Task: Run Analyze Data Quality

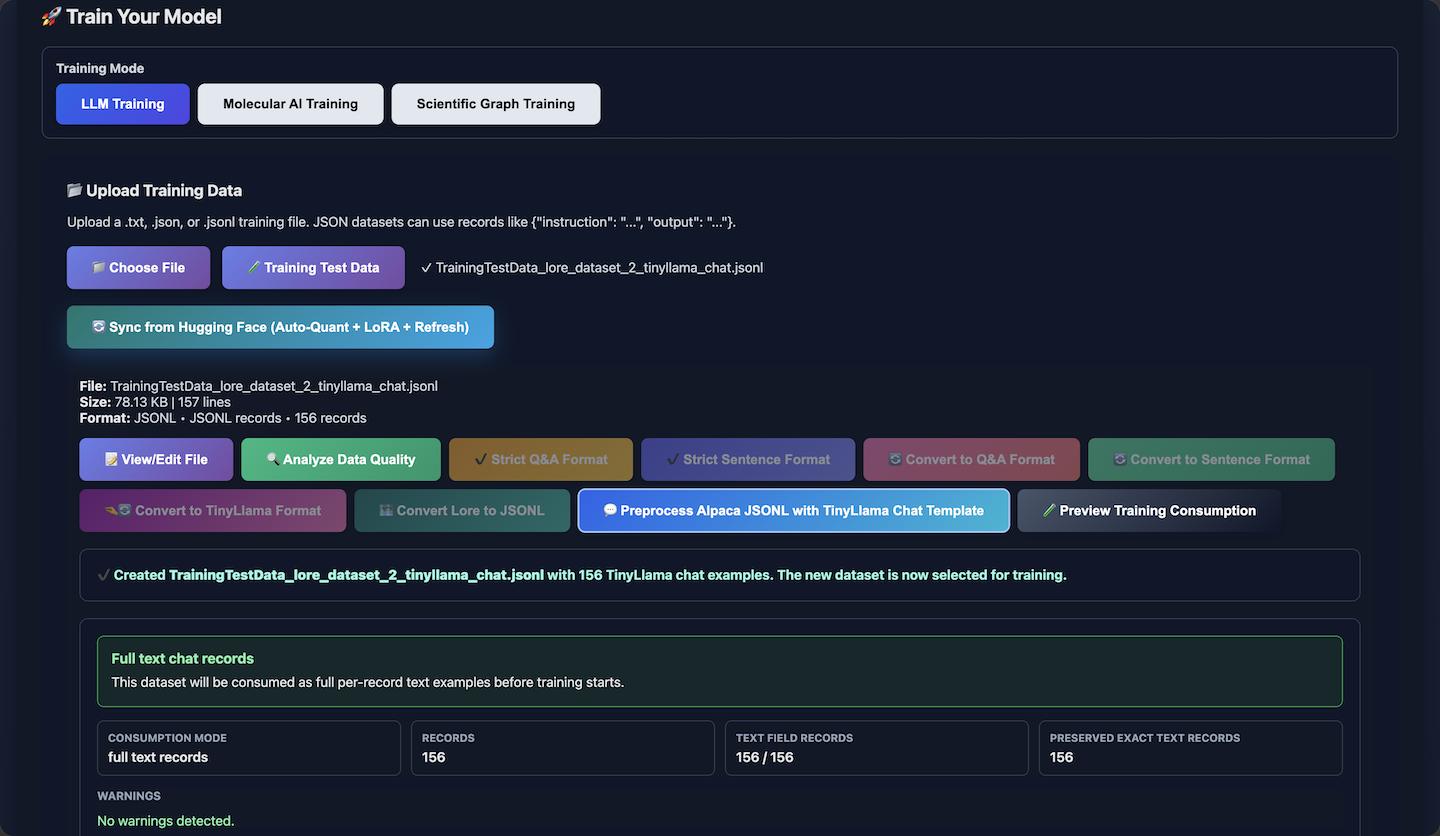Action: pos(341,460)
